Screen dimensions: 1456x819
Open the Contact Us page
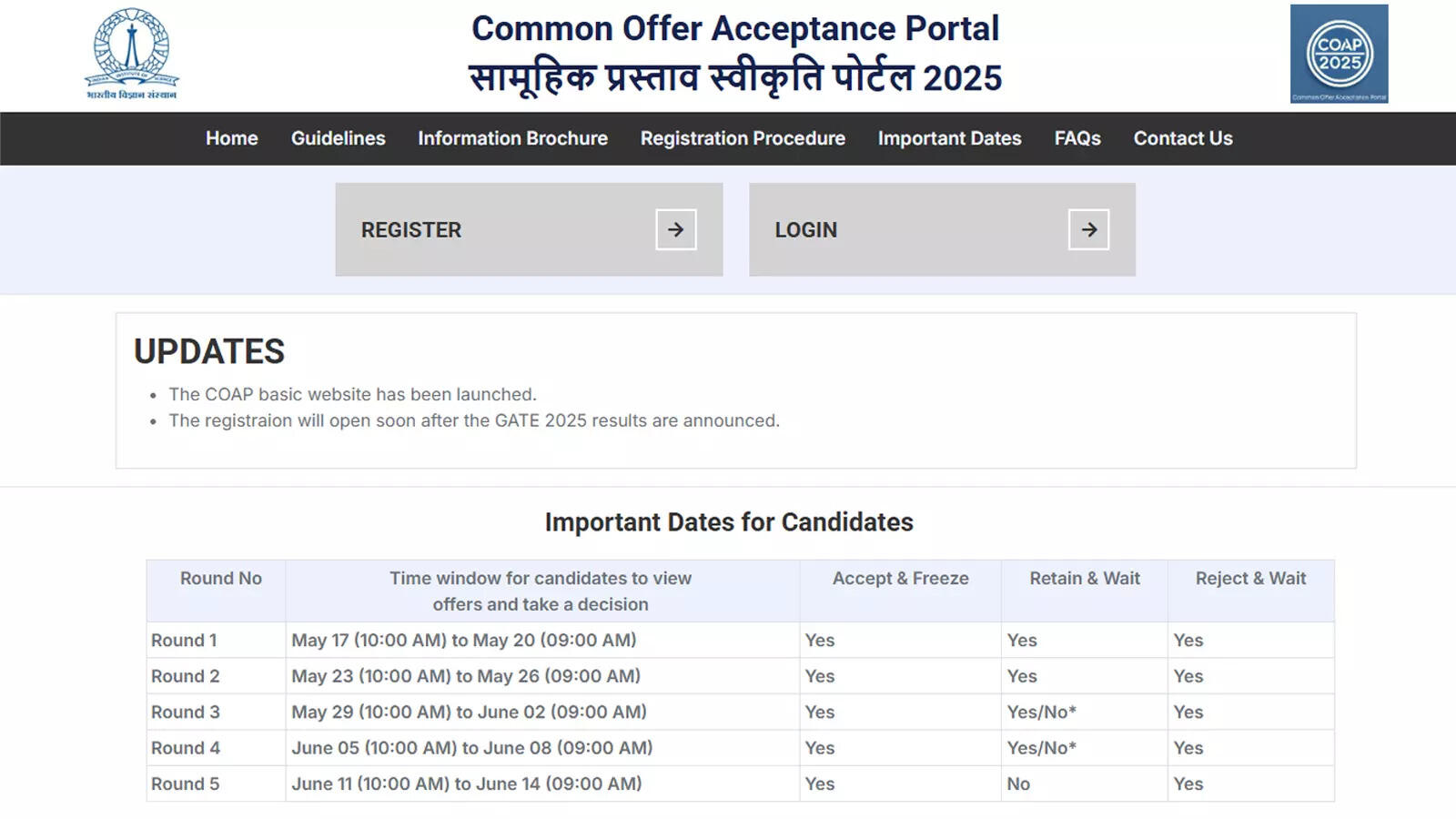1182,138
